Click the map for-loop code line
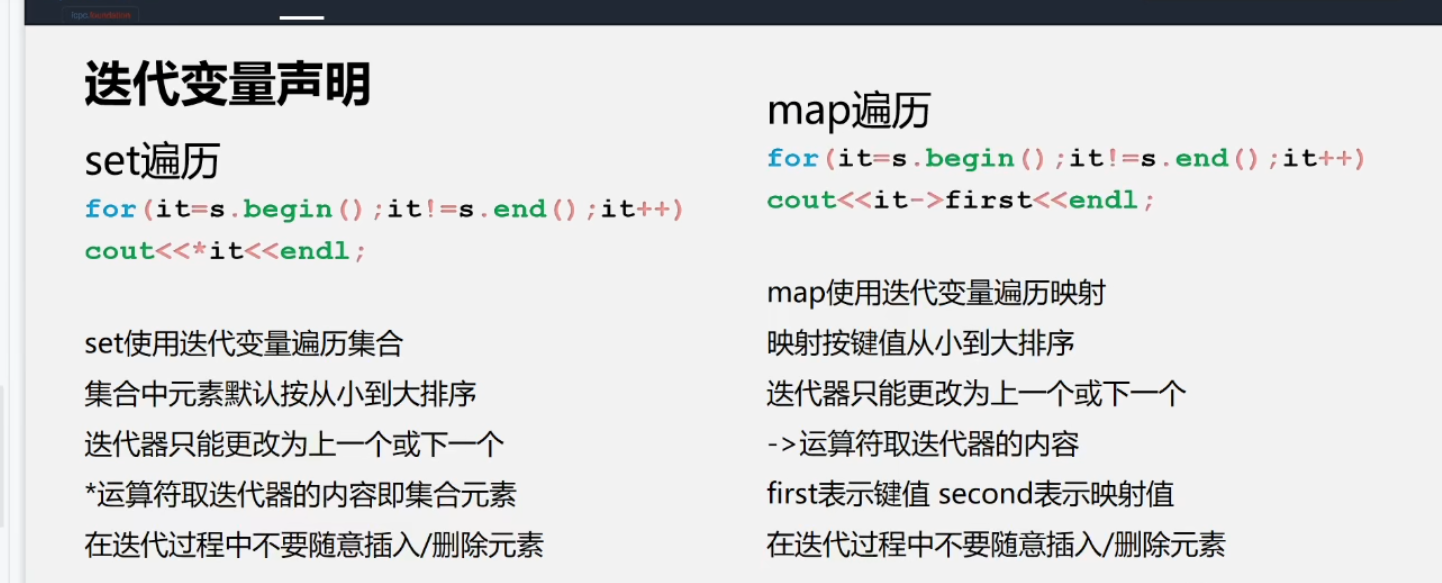The width and height of the screenshot is (1442, 583). 1066,158
